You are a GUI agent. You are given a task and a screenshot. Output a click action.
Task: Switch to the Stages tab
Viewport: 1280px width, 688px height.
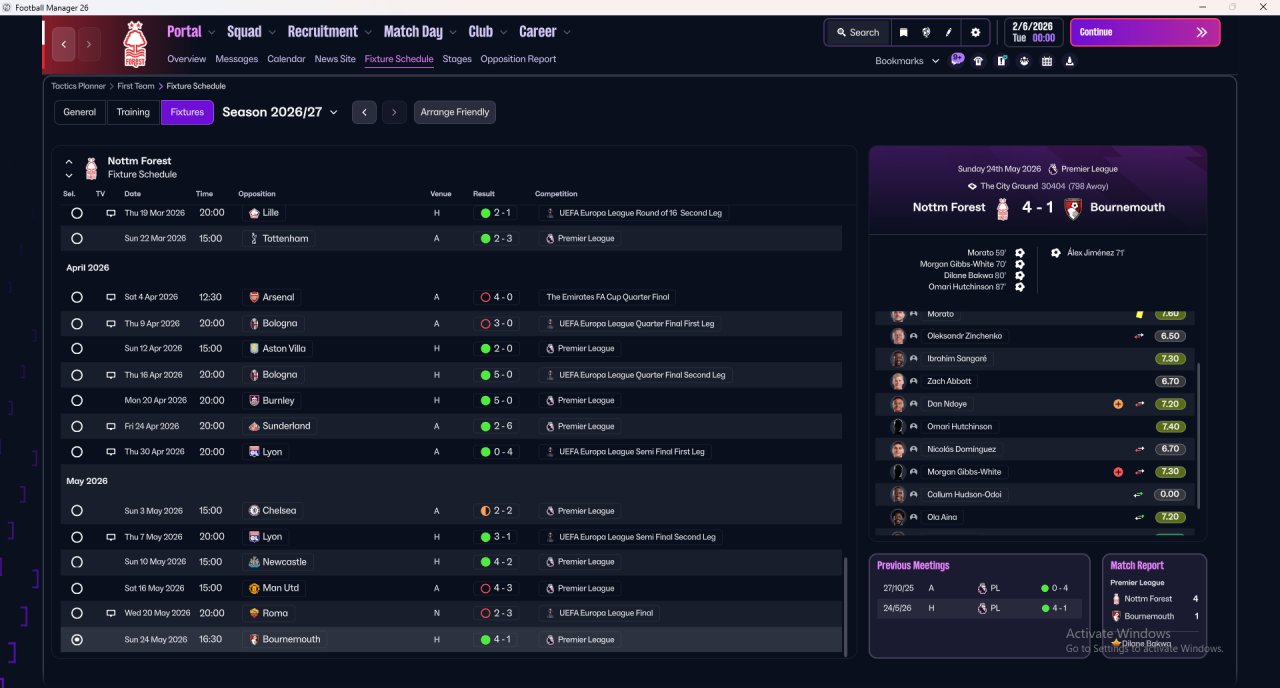point(457,59)
